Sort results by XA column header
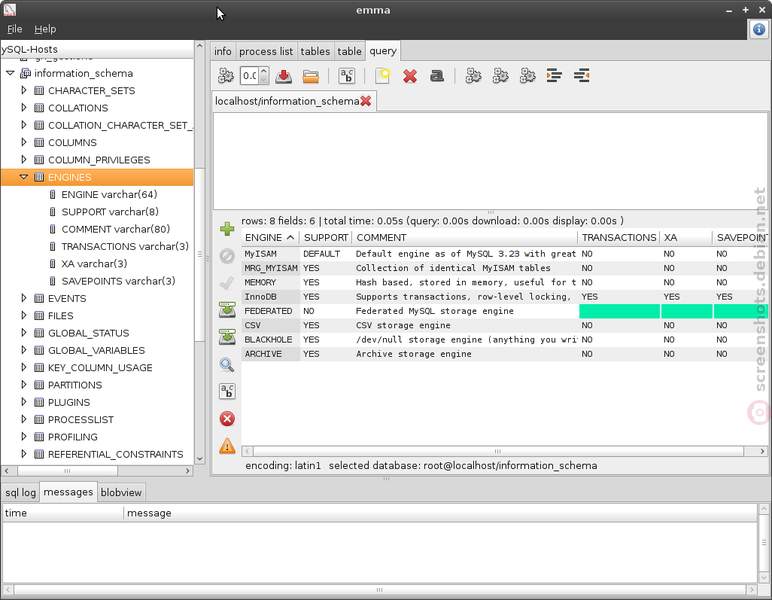This screenshot has width=772, height=600. 686,238
